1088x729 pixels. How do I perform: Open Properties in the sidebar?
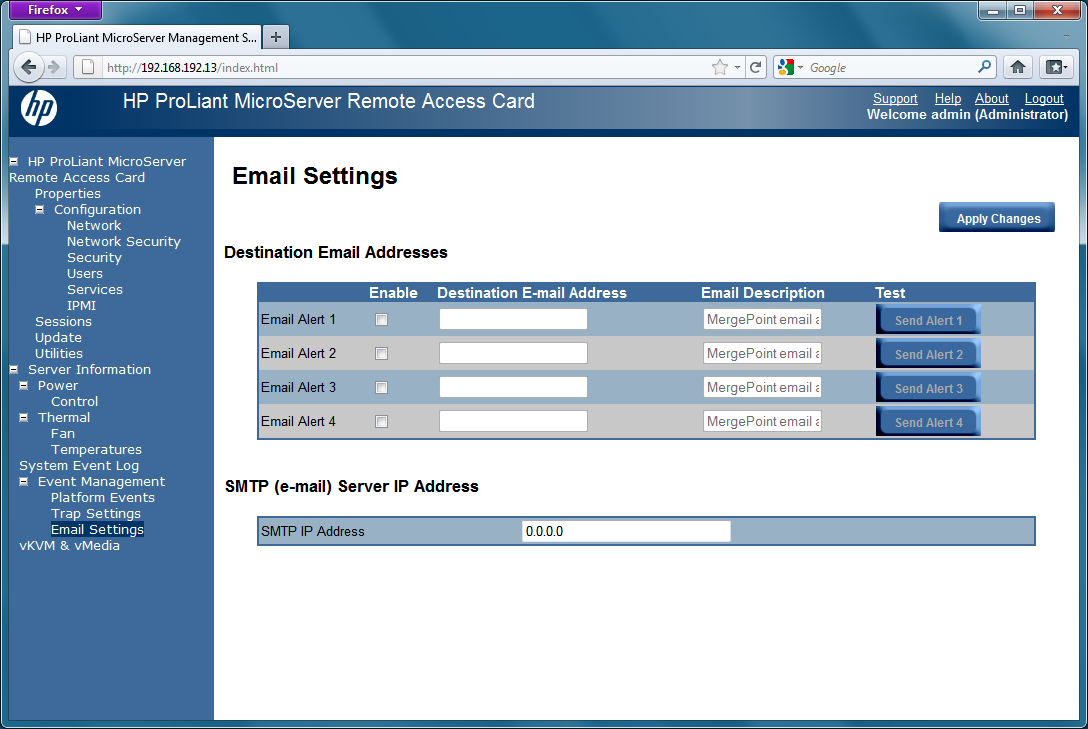67,194
